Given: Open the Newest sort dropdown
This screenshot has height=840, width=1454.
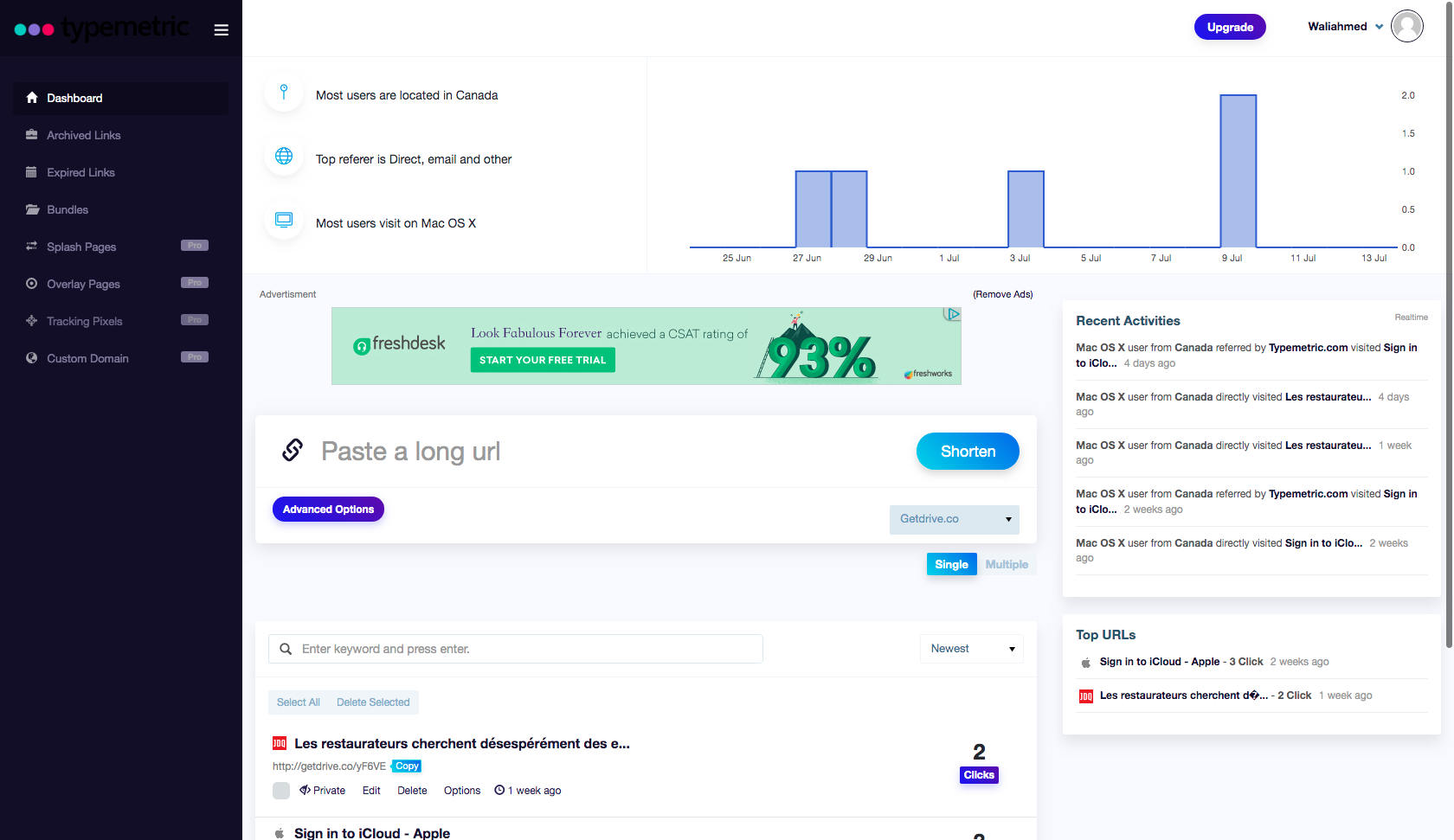Looking at the screenshot, I should pyautogui.click(x=972, y=649).
